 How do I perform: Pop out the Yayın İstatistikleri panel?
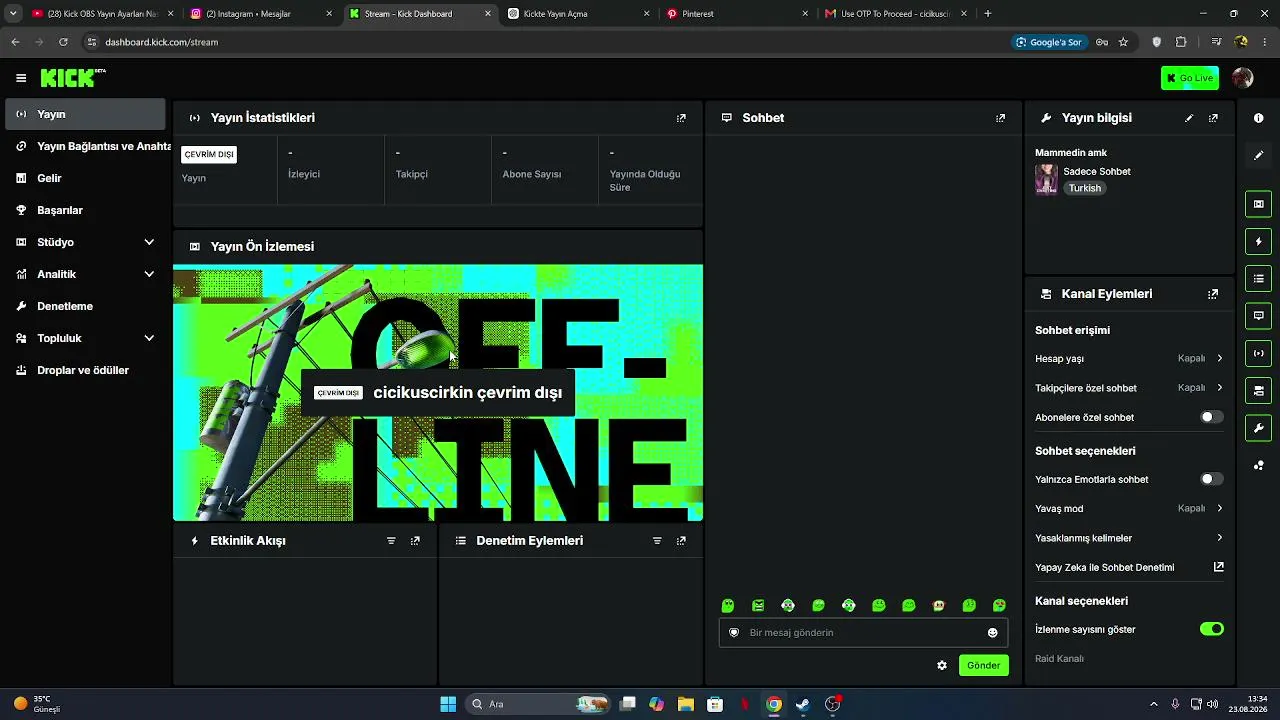[681, 118]
